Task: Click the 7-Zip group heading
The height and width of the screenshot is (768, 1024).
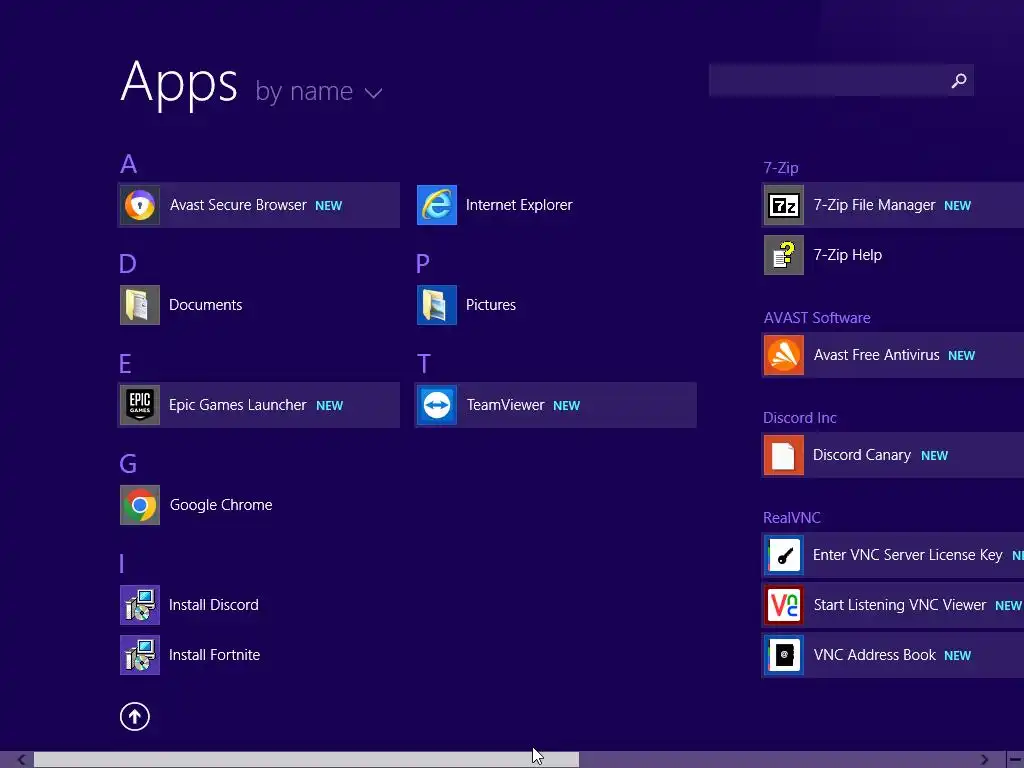Action: [x=781, y=168]
